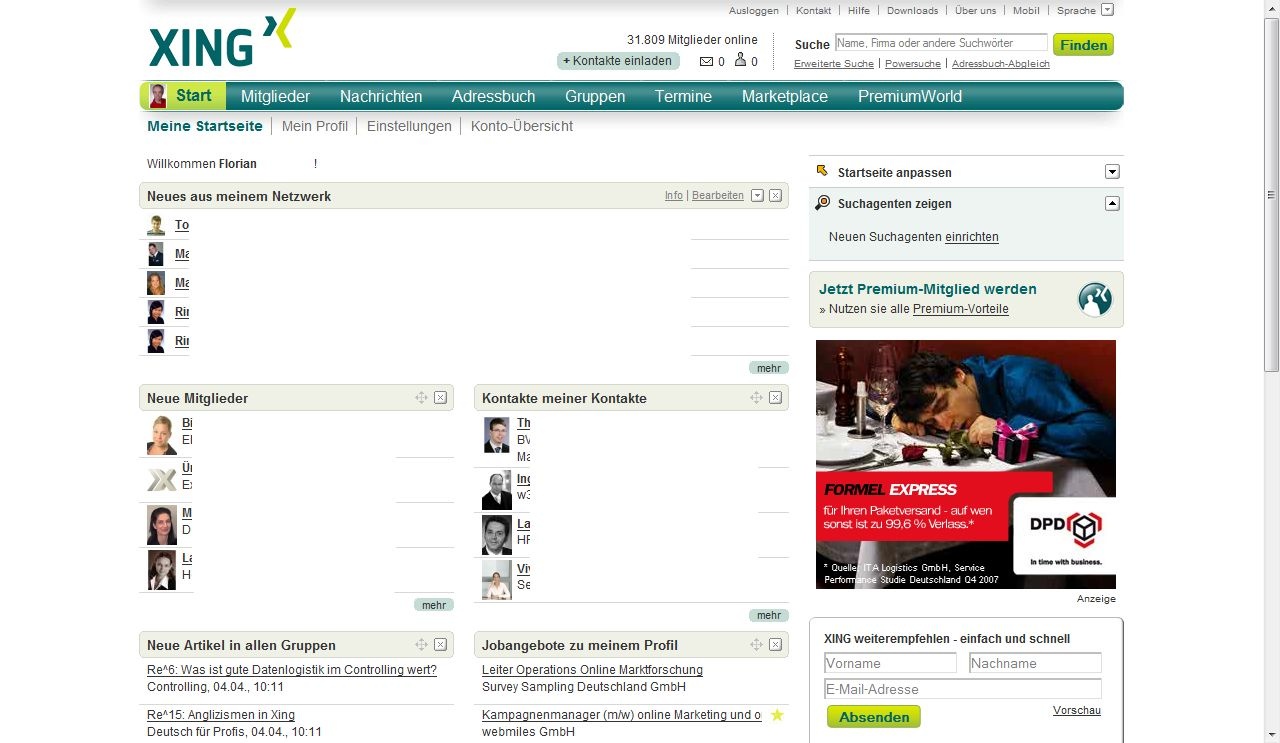The image size is (1280, 743).
Task: Open the Premium-Vorteile link
Action: pos(960,309)
